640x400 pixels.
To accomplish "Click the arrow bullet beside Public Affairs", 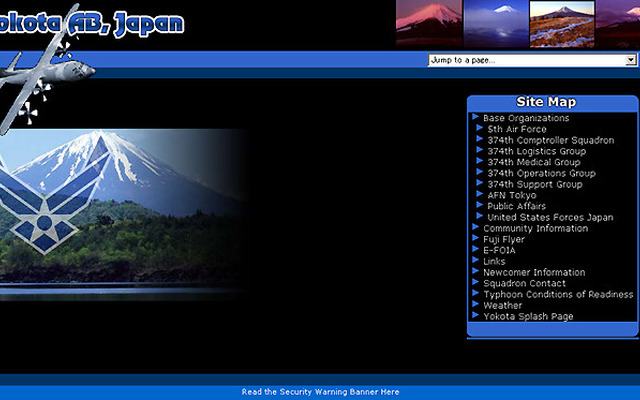I will (x=480, y=205).
